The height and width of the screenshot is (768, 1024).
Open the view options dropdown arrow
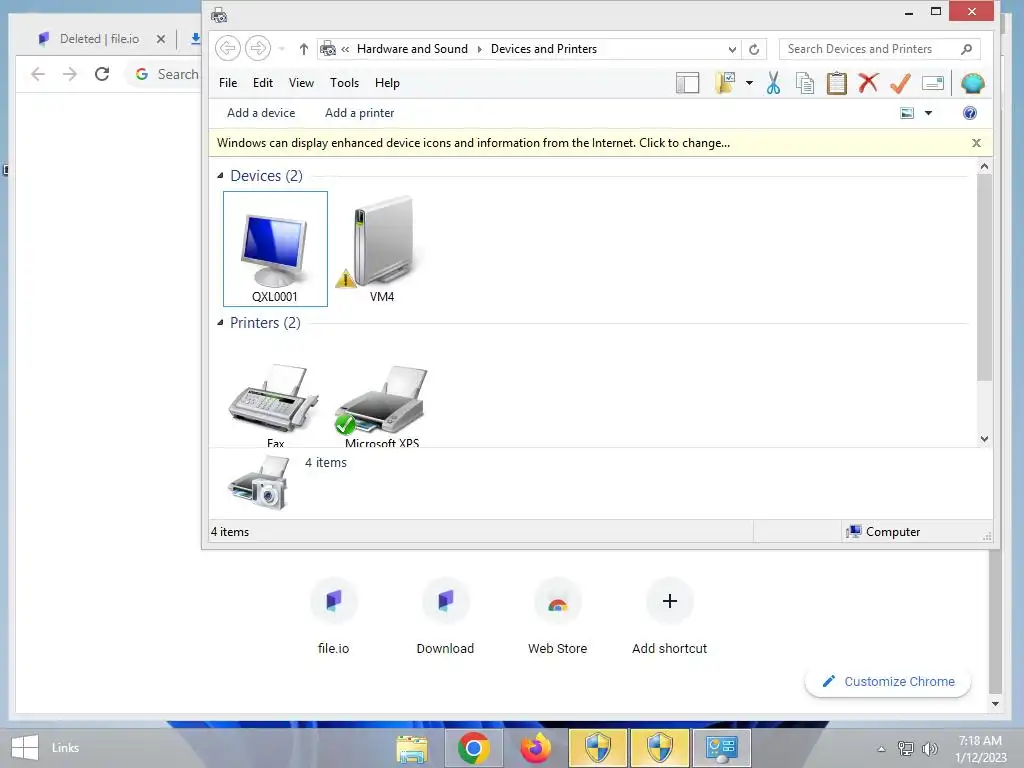coord(928,113)
